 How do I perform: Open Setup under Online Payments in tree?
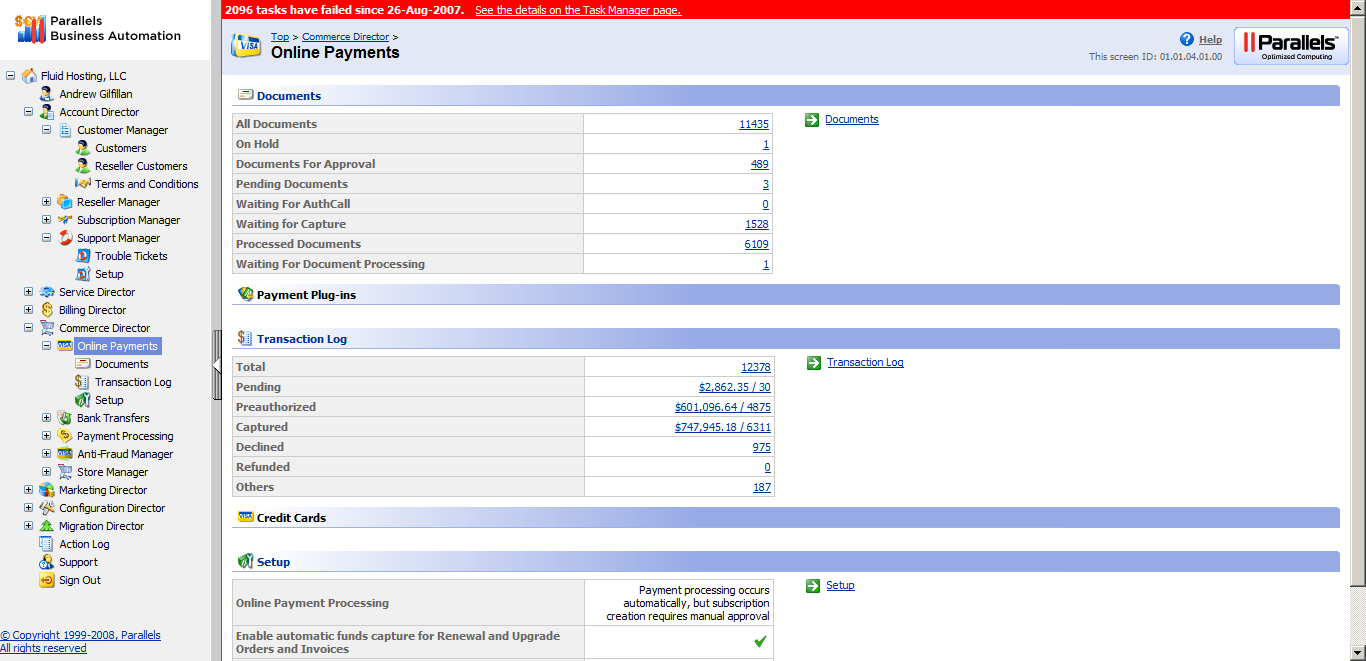tap(109, 400)
